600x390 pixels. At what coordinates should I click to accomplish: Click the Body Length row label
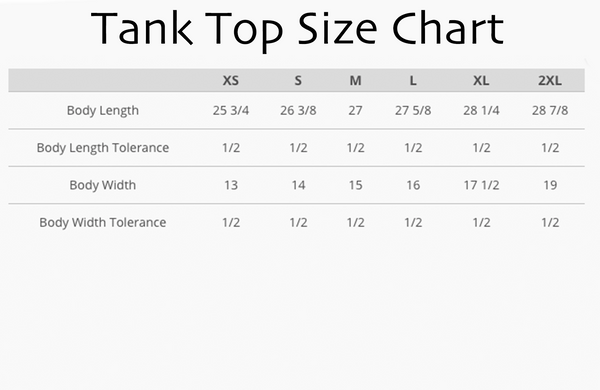(103, 111)
